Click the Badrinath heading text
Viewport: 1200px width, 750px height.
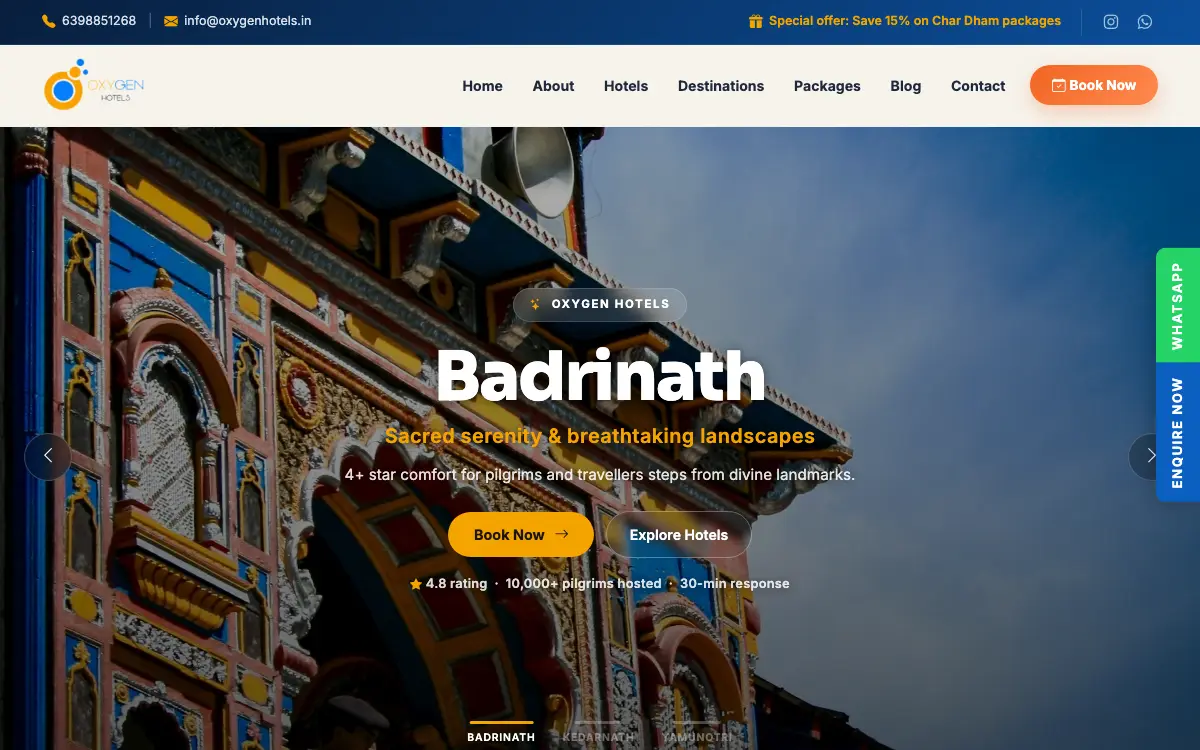tap(600, 375)
